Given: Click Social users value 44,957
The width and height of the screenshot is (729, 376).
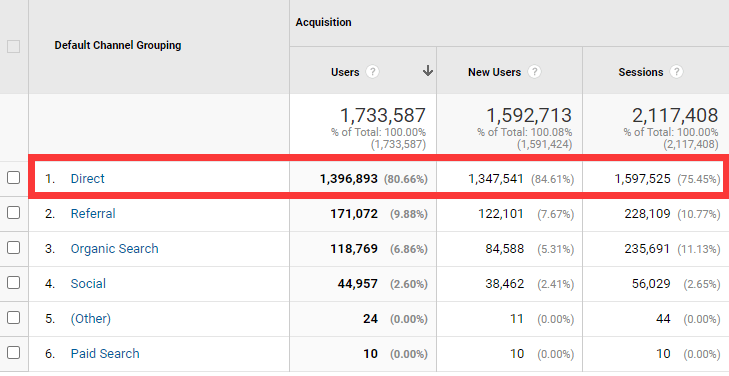Looking at the screenshot, I should tap(358, 284).
